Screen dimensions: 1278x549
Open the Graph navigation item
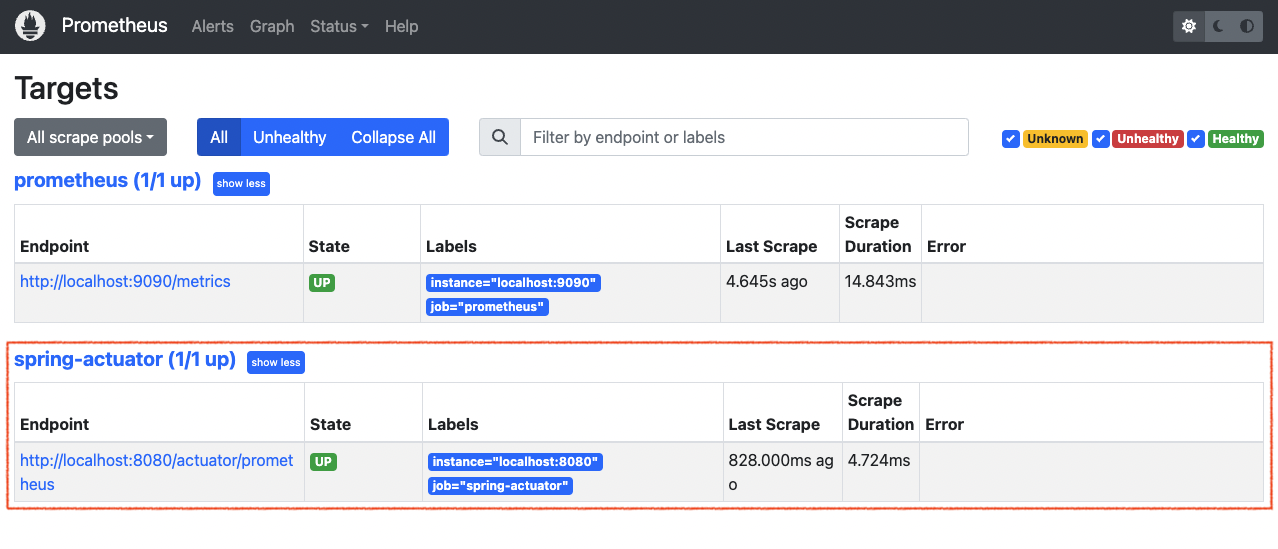coord(272,26)
